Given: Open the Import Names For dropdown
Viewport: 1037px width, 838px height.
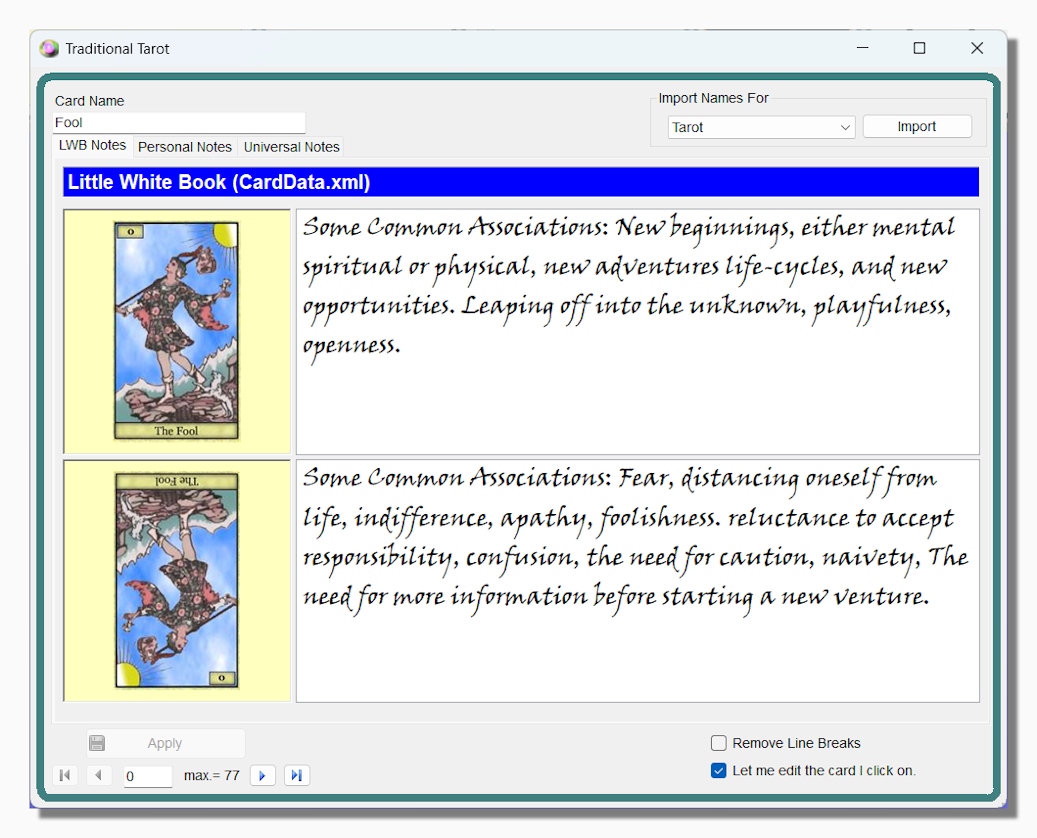Looking at the screenshot, I should coord(761,127).
